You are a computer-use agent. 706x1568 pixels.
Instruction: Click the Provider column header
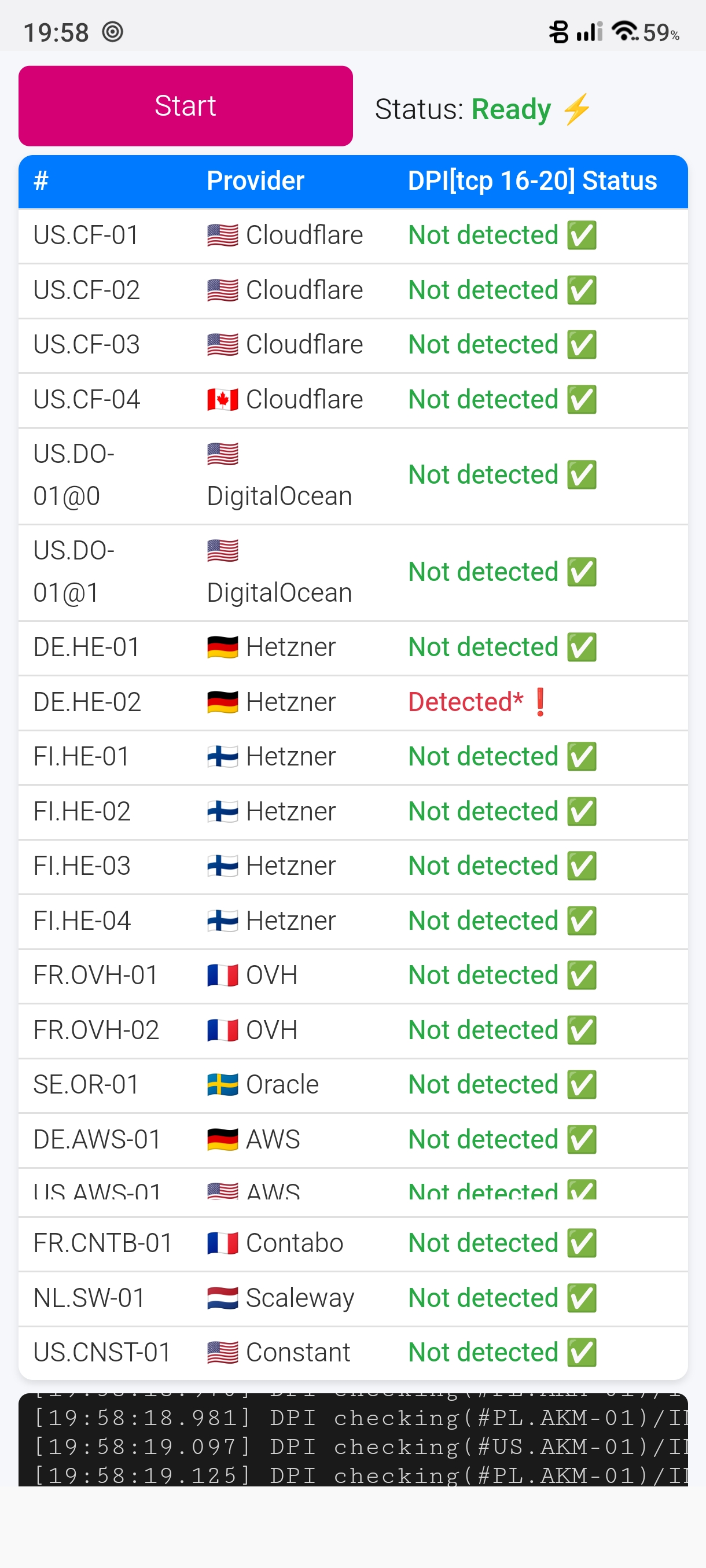click(x=255, y=181)
